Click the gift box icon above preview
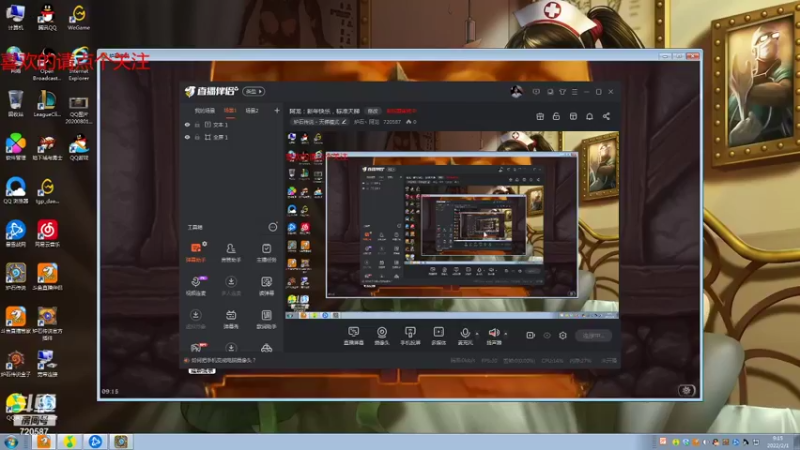800x450 pixels. click(x=540, y=116)
